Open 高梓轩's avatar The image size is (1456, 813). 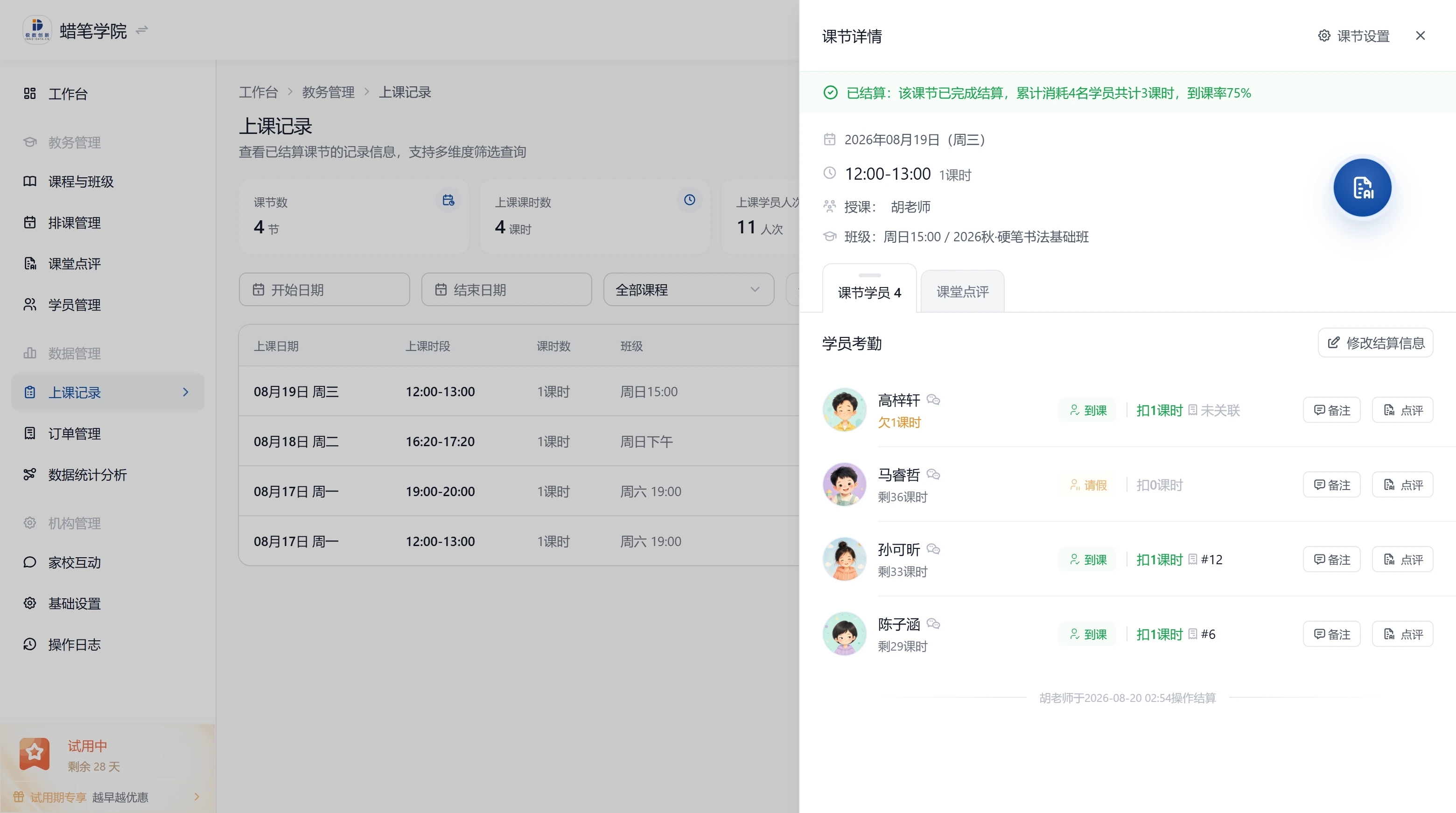[x=845, y=410]
